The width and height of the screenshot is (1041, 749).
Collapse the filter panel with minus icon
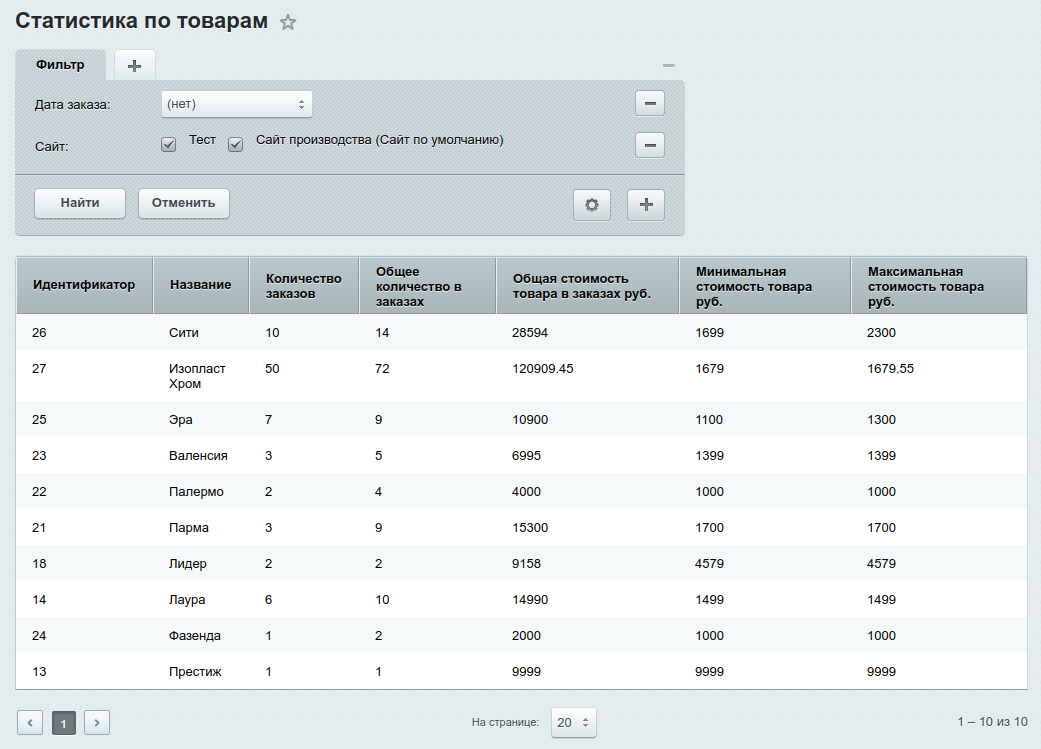(669, 66)
